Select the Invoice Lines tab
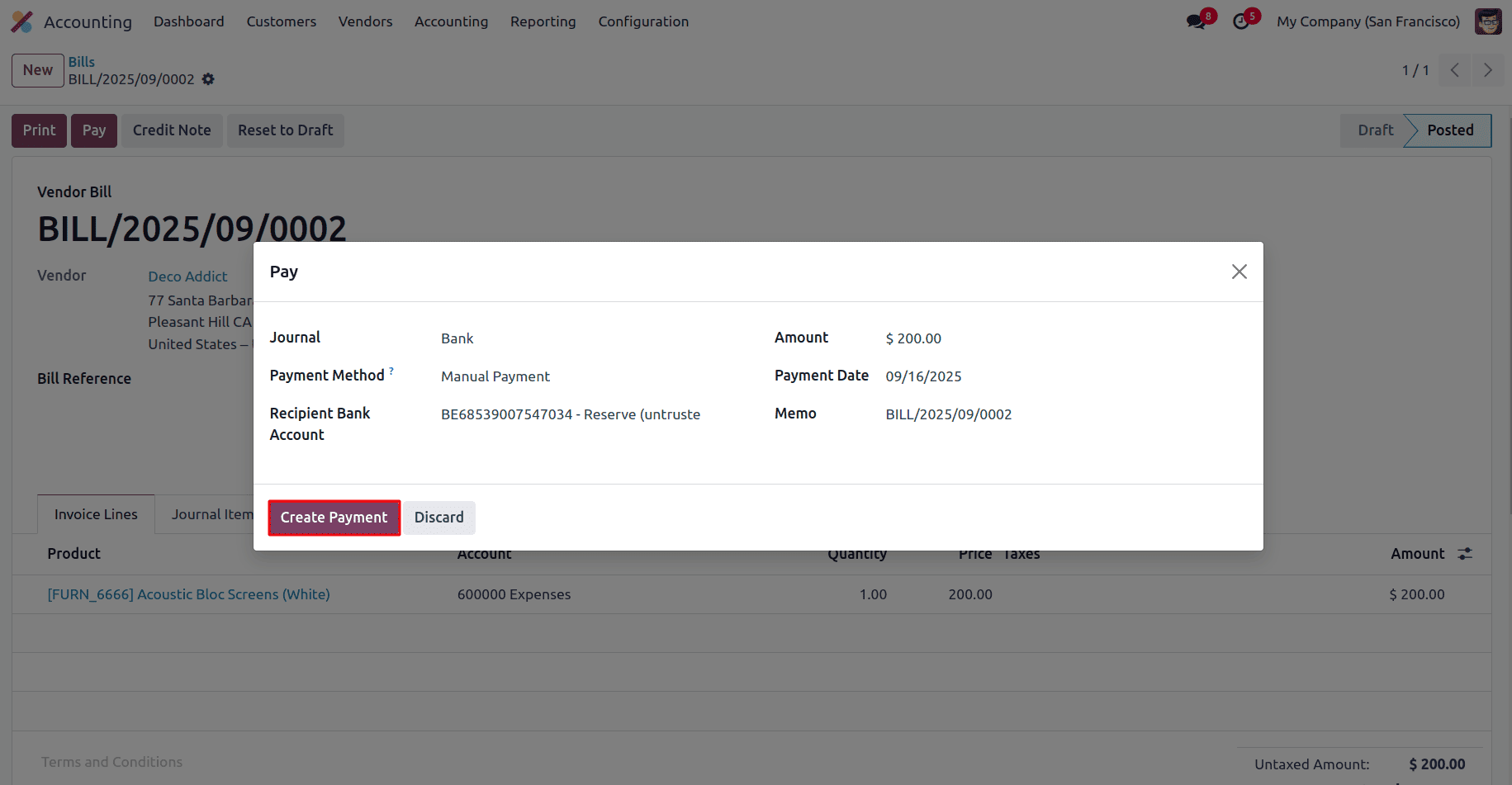1512x785 pixels. 95,513
